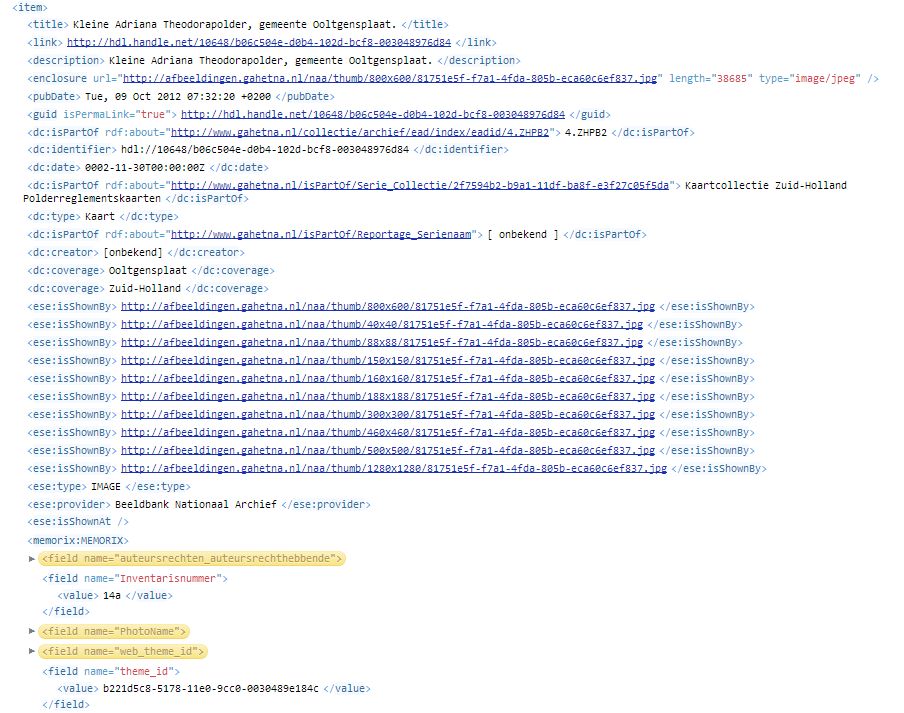Open the 150x150 thumbnail URL
Screen dimensions: 904x713
[388, 360]
